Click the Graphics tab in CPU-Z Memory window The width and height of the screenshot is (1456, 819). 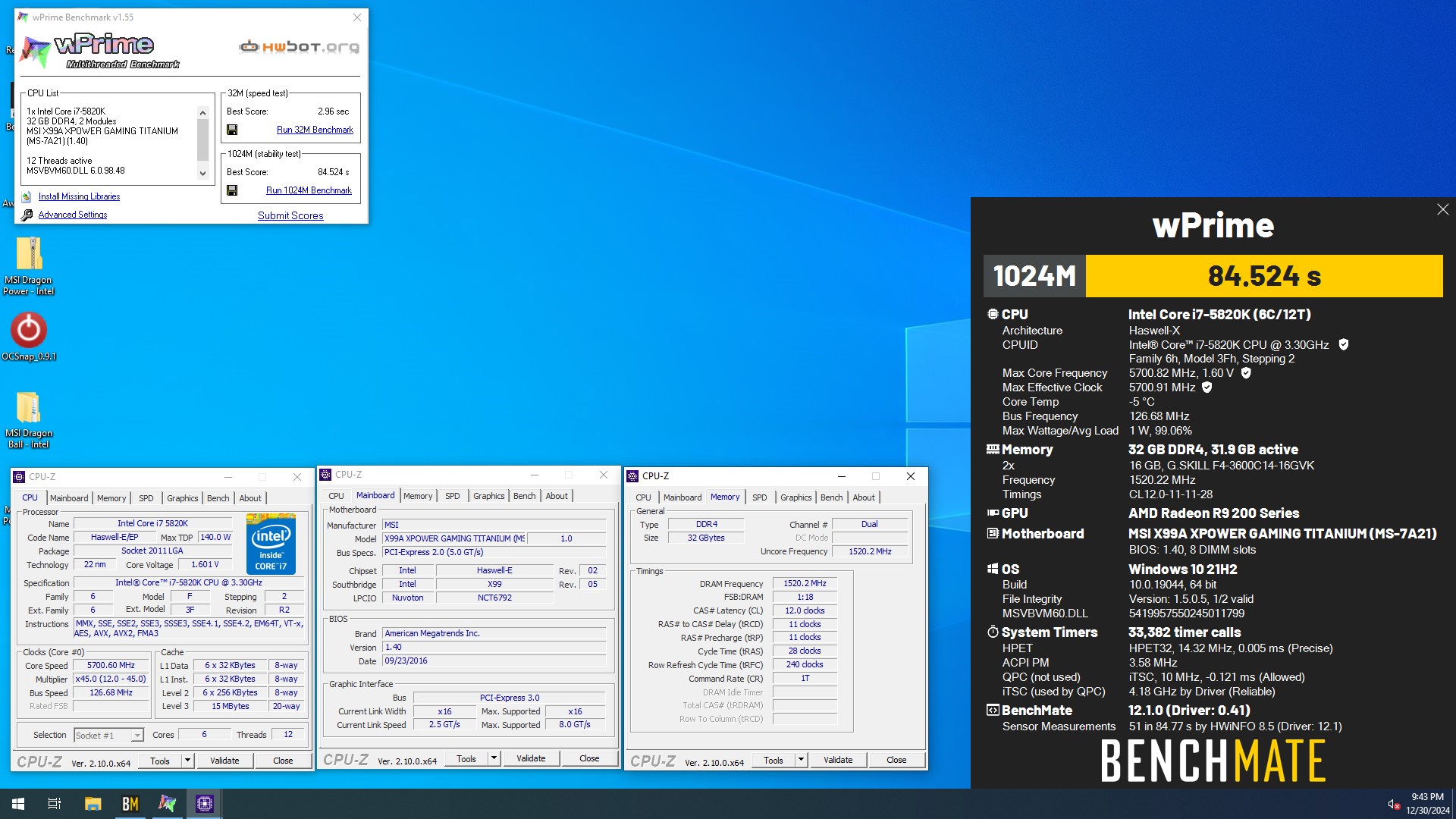(795, 497)
